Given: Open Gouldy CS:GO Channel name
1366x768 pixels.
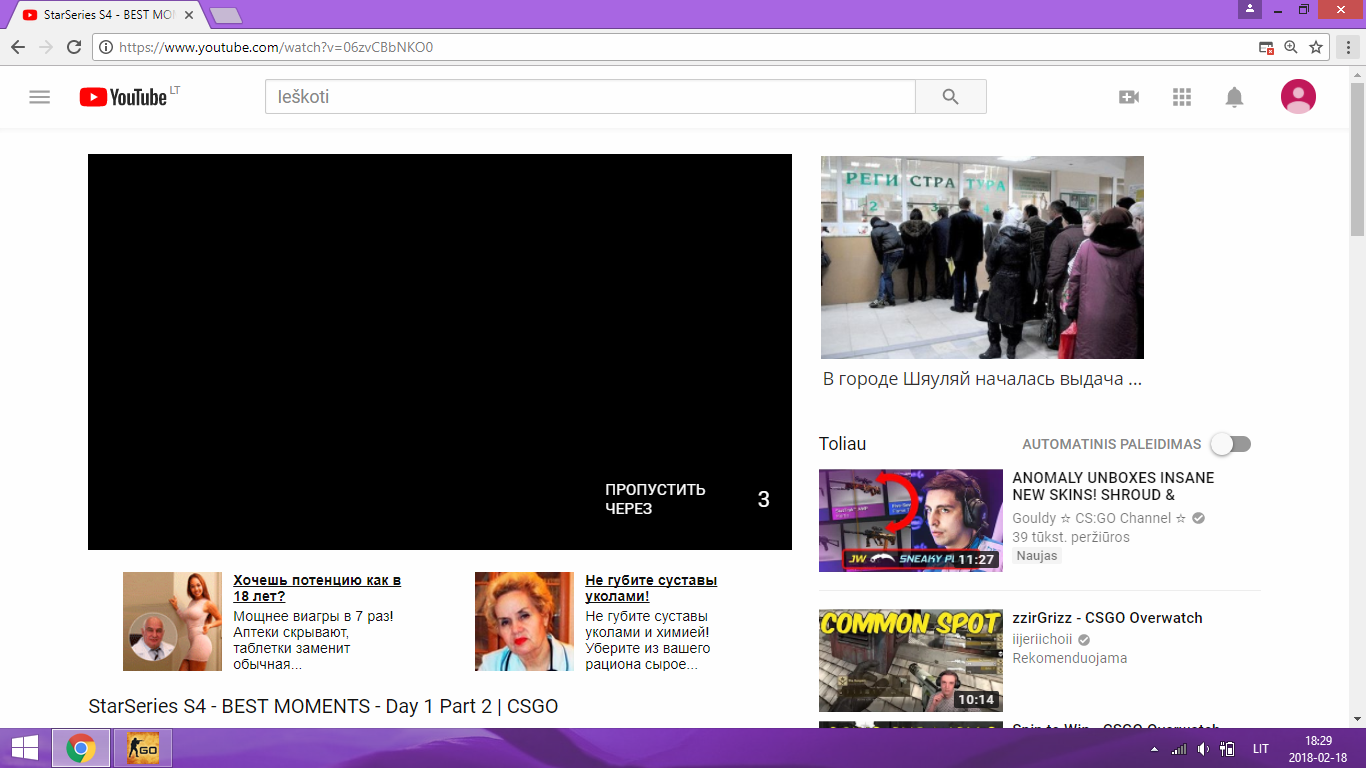Looking at the screenshot, I should tap(1099, 518).
